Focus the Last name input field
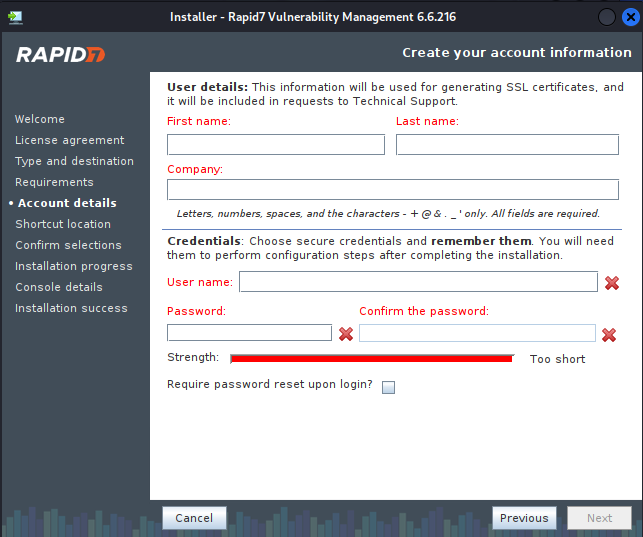The height and width of the screenshot is (537, 643). (x=507, y=145)
